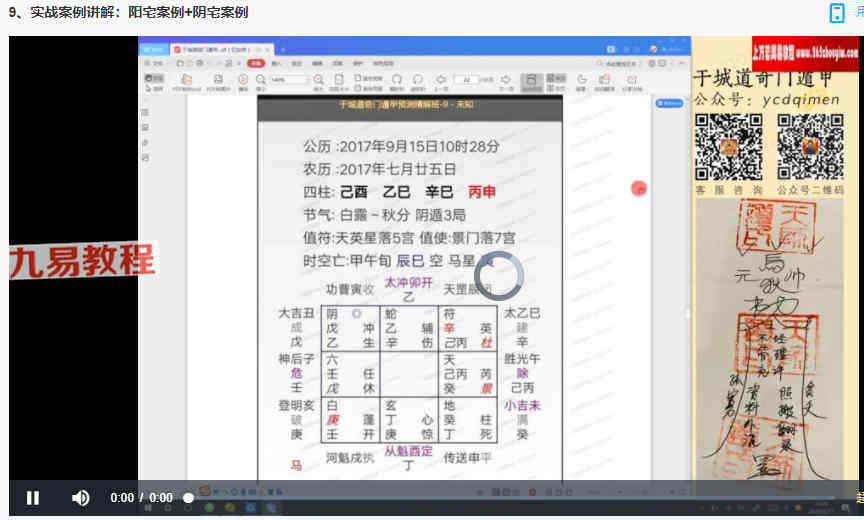
Task: Open the Edit menu in the ribbon
Action: pos(317,63)
